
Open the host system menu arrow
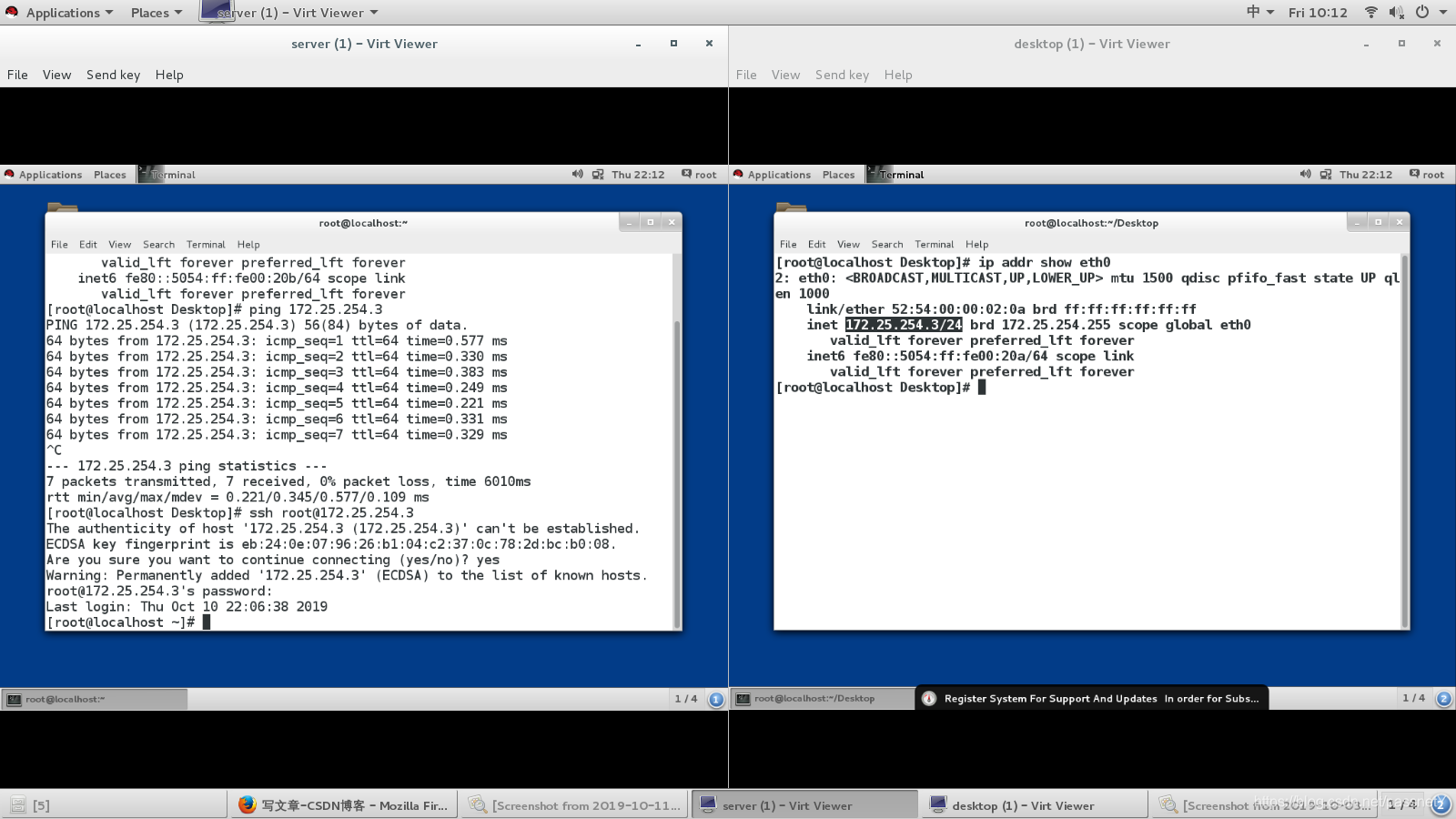click(1443, 12)
